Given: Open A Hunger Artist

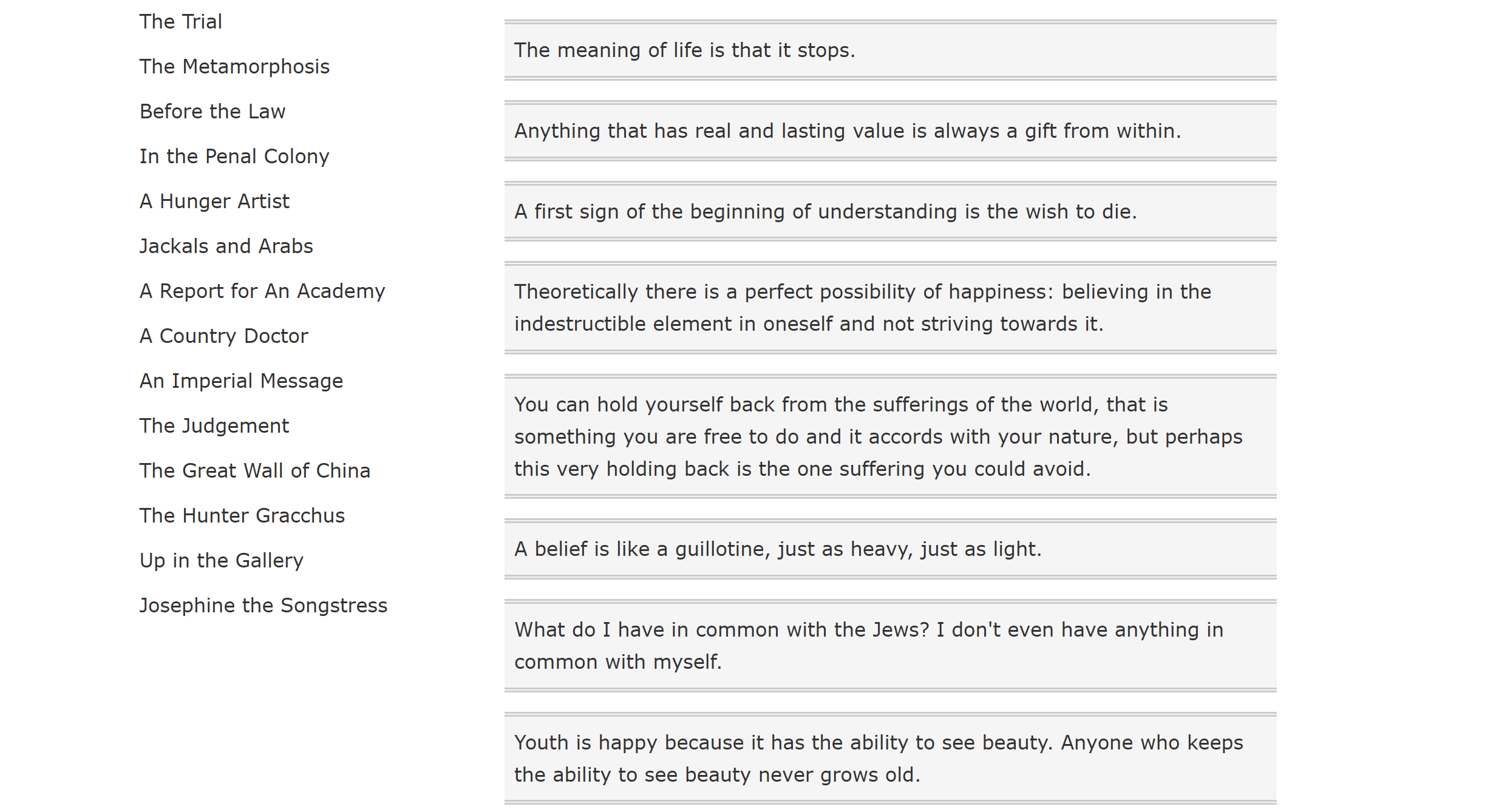Looking at the screenshot, I should [x=214, y=201].
